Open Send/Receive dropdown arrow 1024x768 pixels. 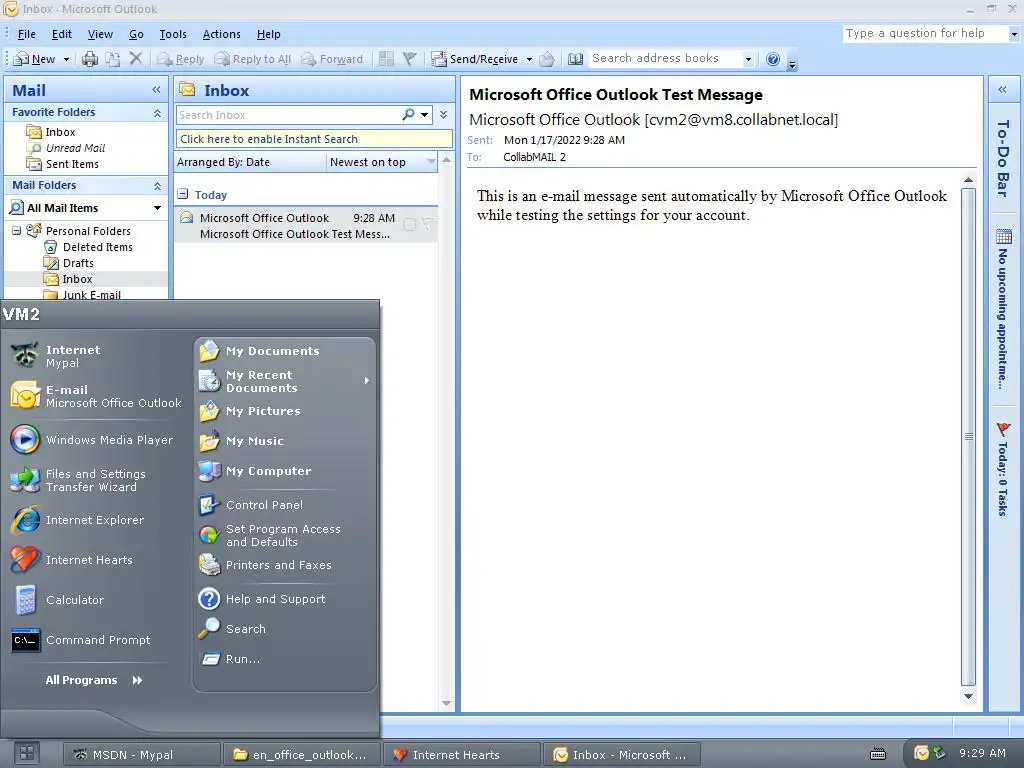[x=529, y=59]
